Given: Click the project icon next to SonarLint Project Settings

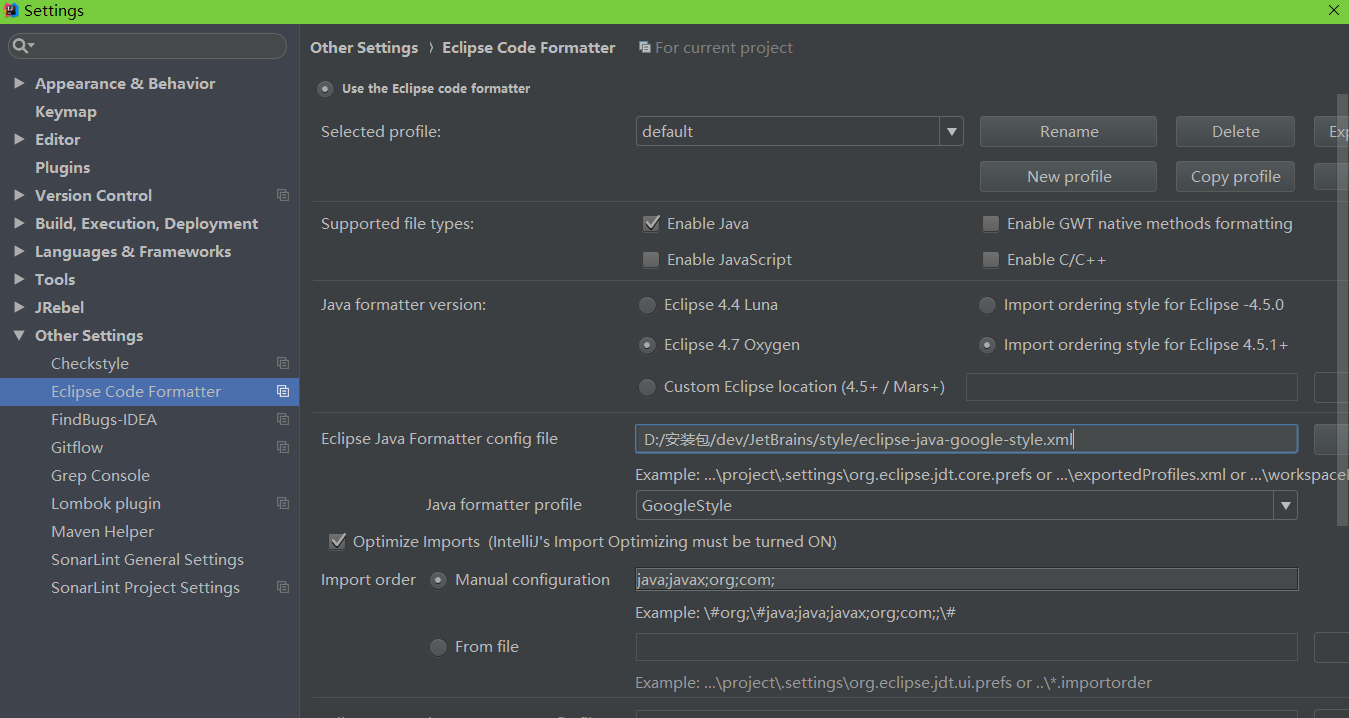Looking at the screenshot, I should [x=282, y=587].
